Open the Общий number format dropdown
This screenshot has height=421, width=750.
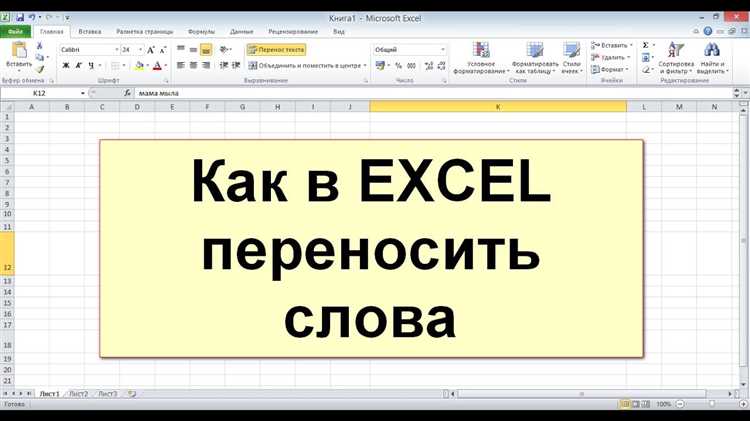point(442,50)
